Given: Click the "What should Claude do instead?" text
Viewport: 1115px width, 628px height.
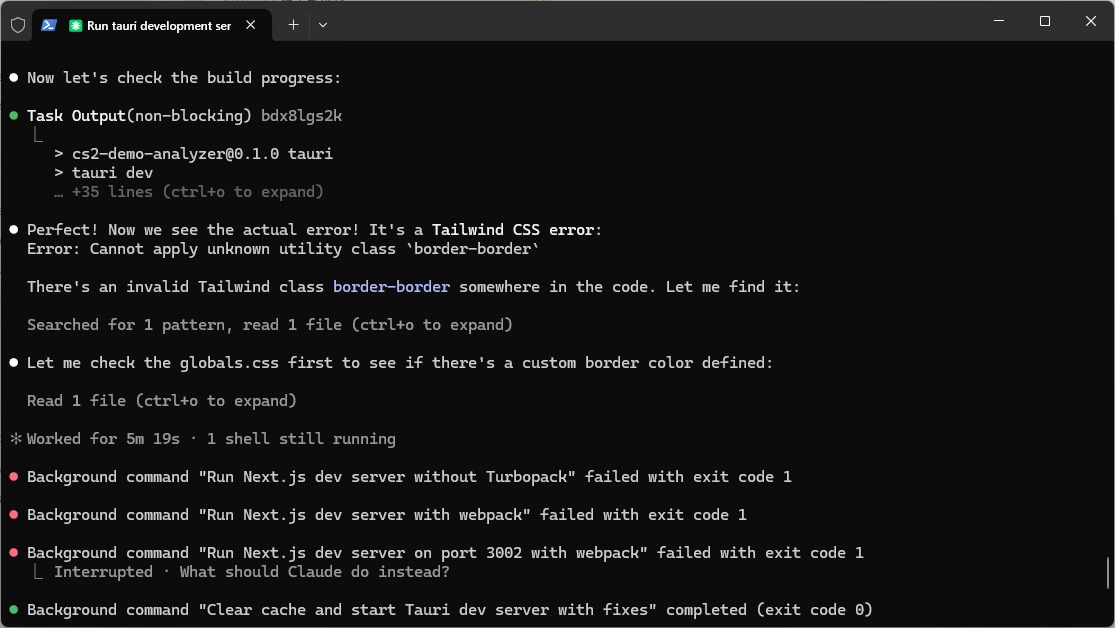Looking at the screenshot, I should [x=314, y=572].
